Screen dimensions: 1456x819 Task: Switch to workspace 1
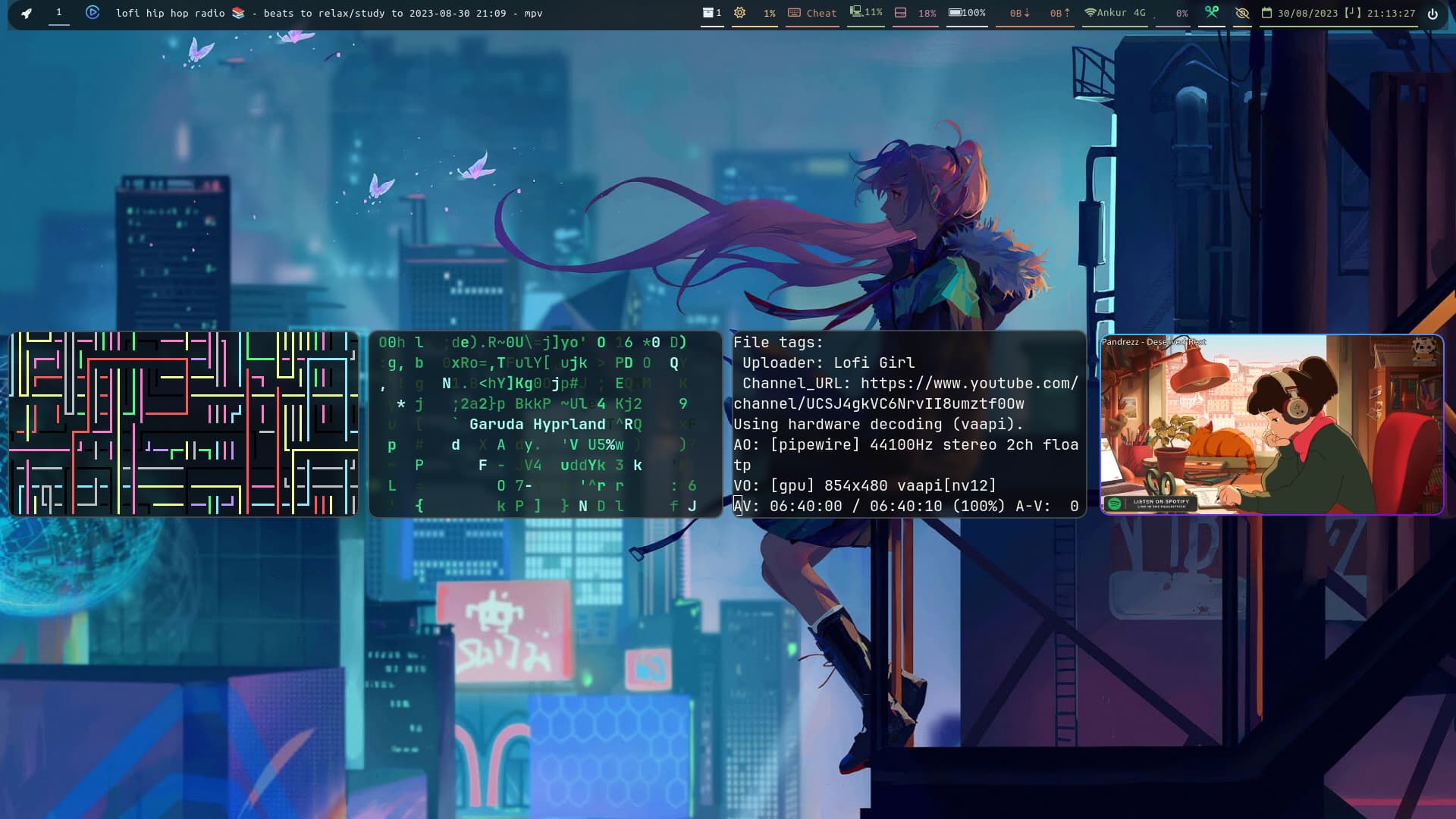click(58, 12)
